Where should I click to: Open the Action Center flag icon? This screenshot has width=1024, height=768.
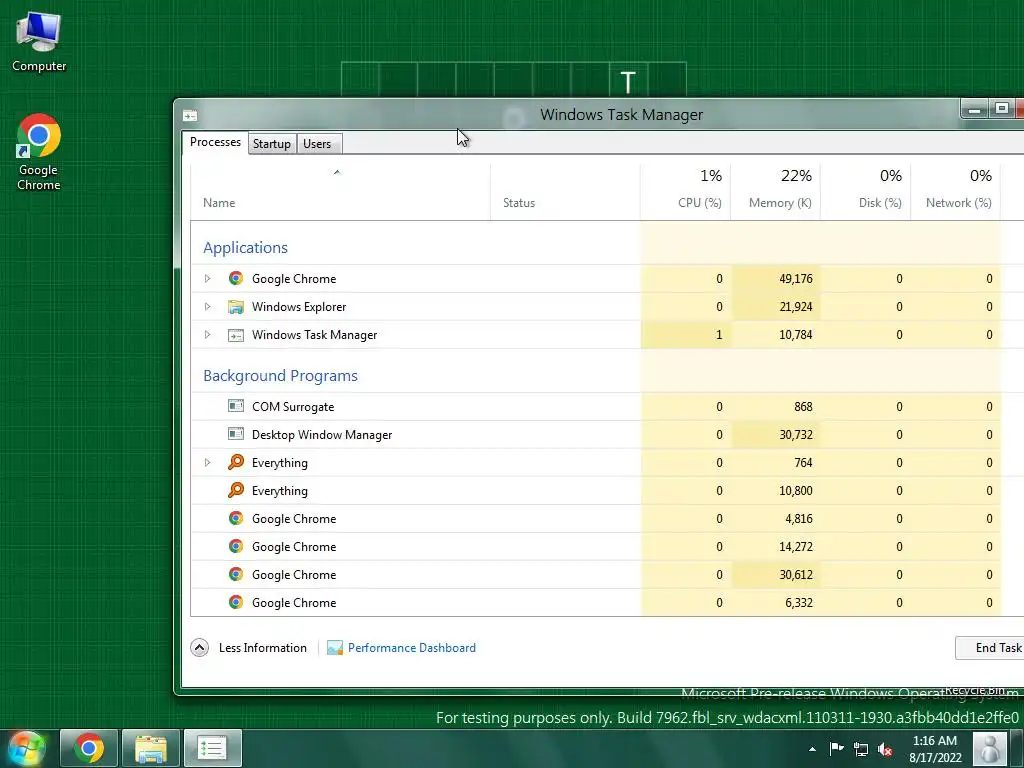click(x=837, y=749)
